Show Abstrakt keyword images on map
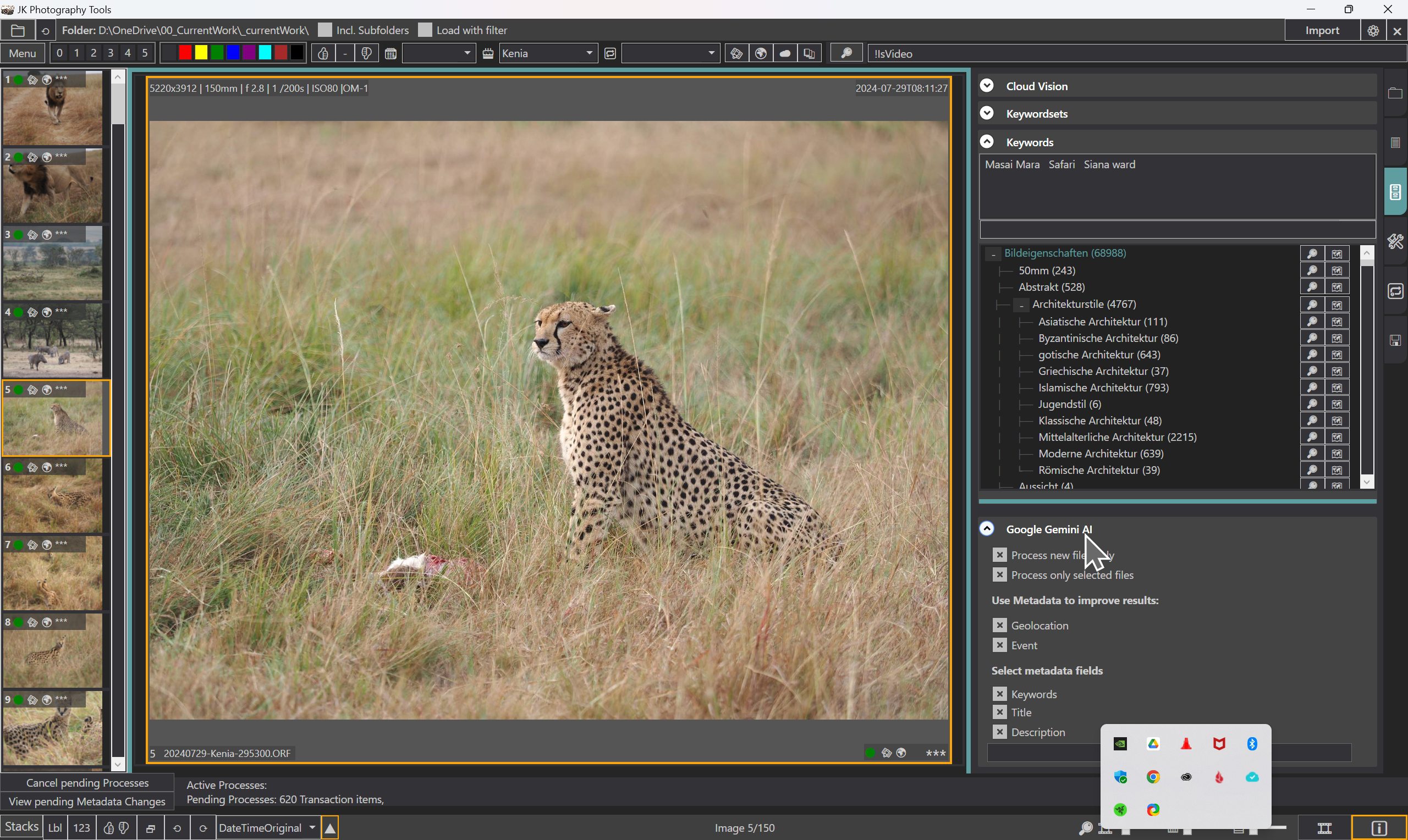Screen dimensions: 1408x840 tap(1336, 287)
